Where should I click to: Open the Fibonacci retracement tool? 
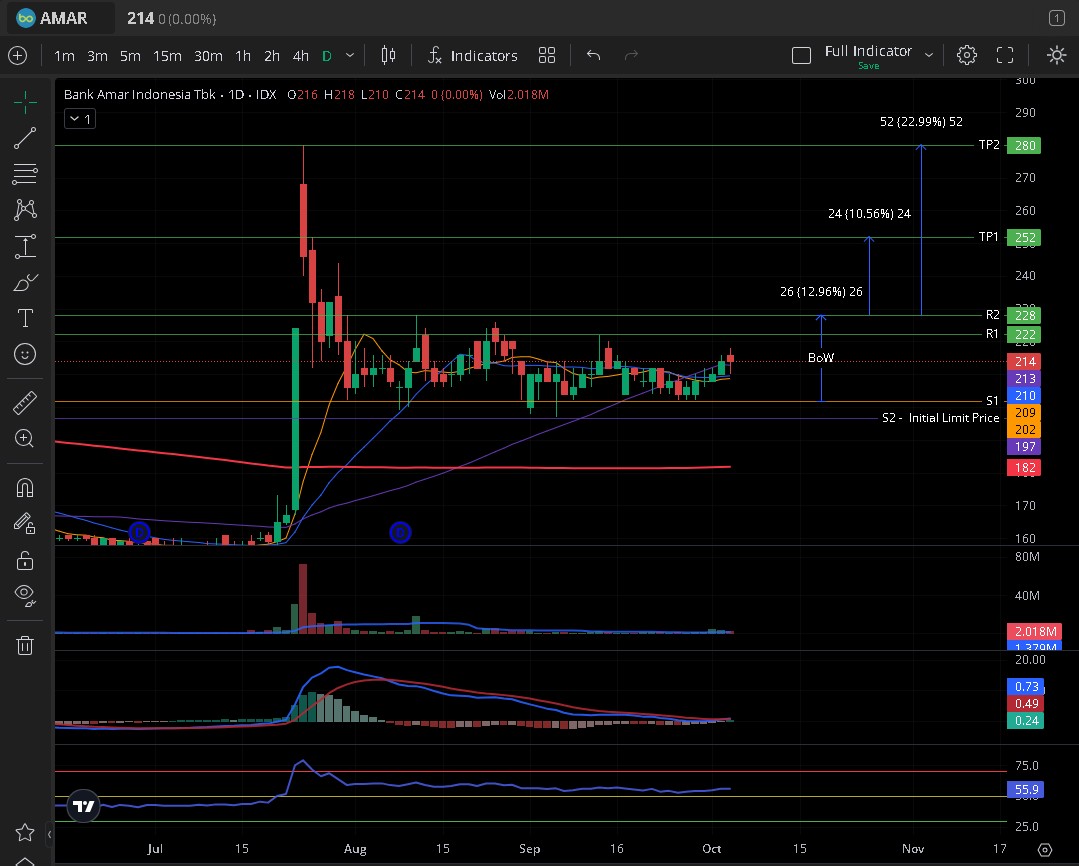click(26, 174)
